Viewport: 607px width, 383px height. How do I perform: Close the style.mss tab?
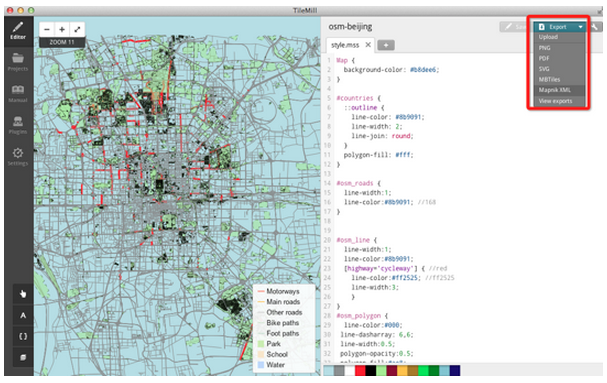click(x=368, y=45)
